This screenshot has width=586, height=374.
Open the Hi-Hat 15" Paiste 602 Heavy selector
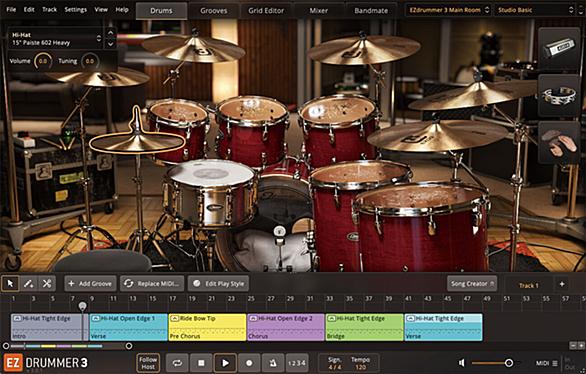tap(56, 39)
